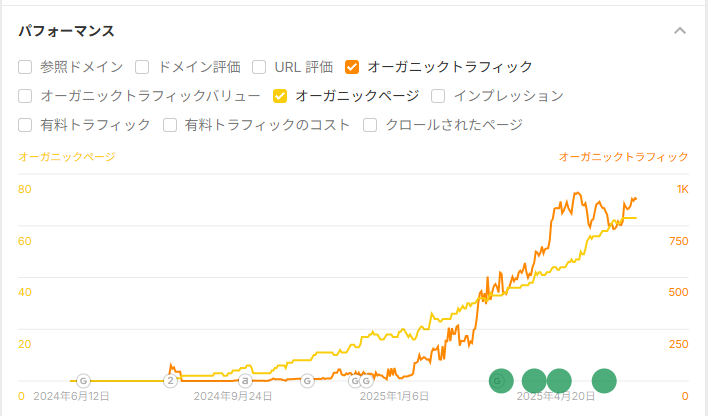708x416 pixels.
Task: Tick the URL 評価 checkbox
Action: coord(259,67)
